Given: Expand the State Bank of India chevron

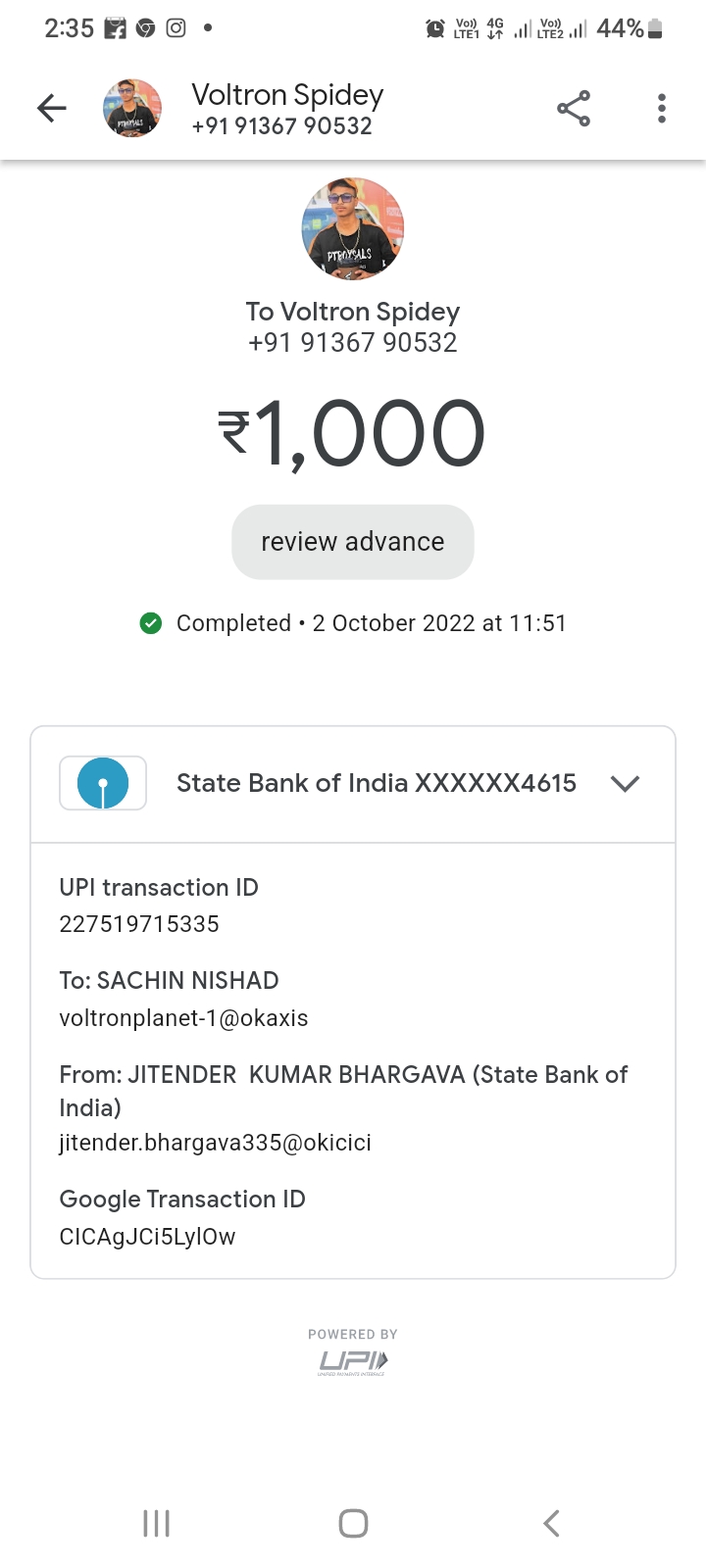Looking at the screenshot, I should pyautogui.click(x=625, y=783).
